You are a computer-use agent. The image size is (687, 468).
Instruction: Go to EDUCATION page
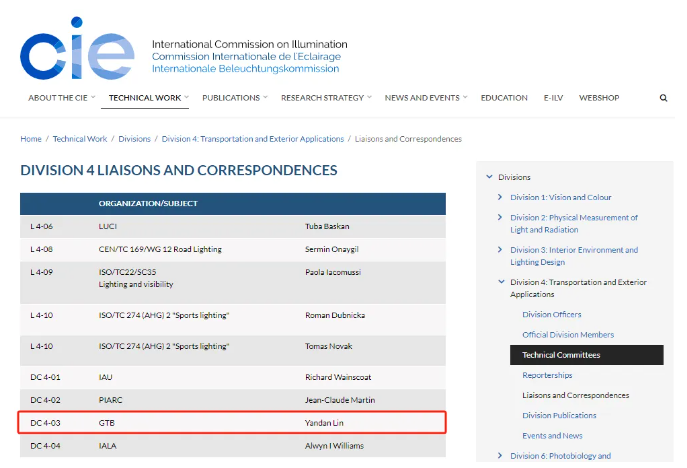[x=504, y=98]
